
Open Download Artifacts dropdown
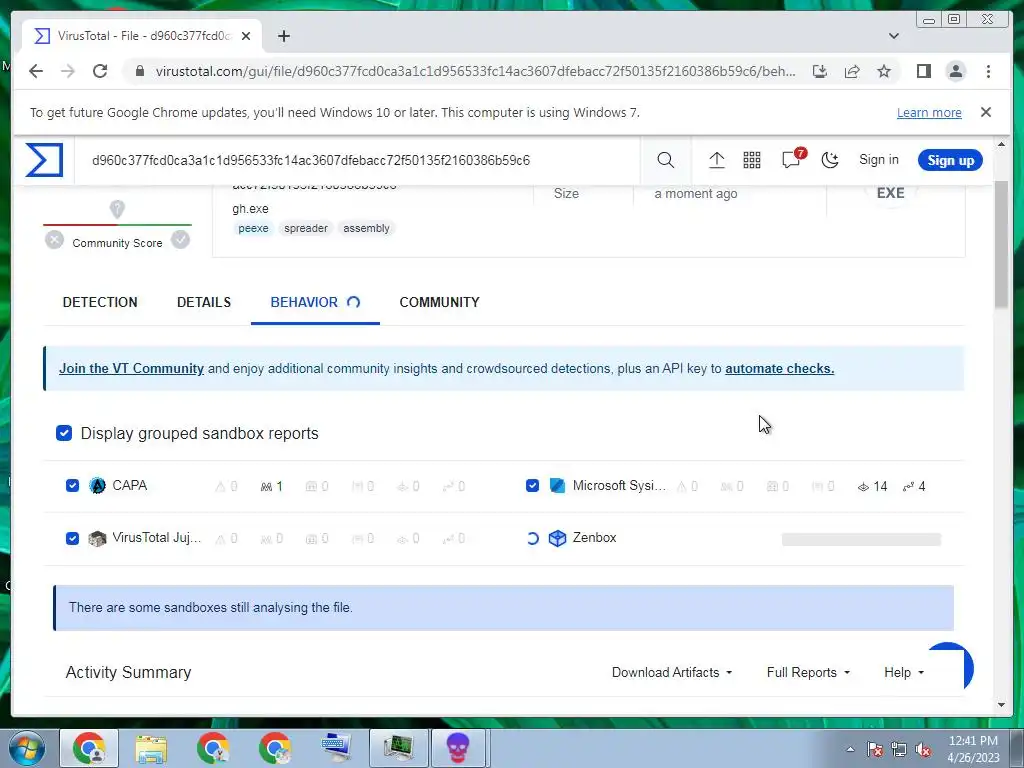672,672
